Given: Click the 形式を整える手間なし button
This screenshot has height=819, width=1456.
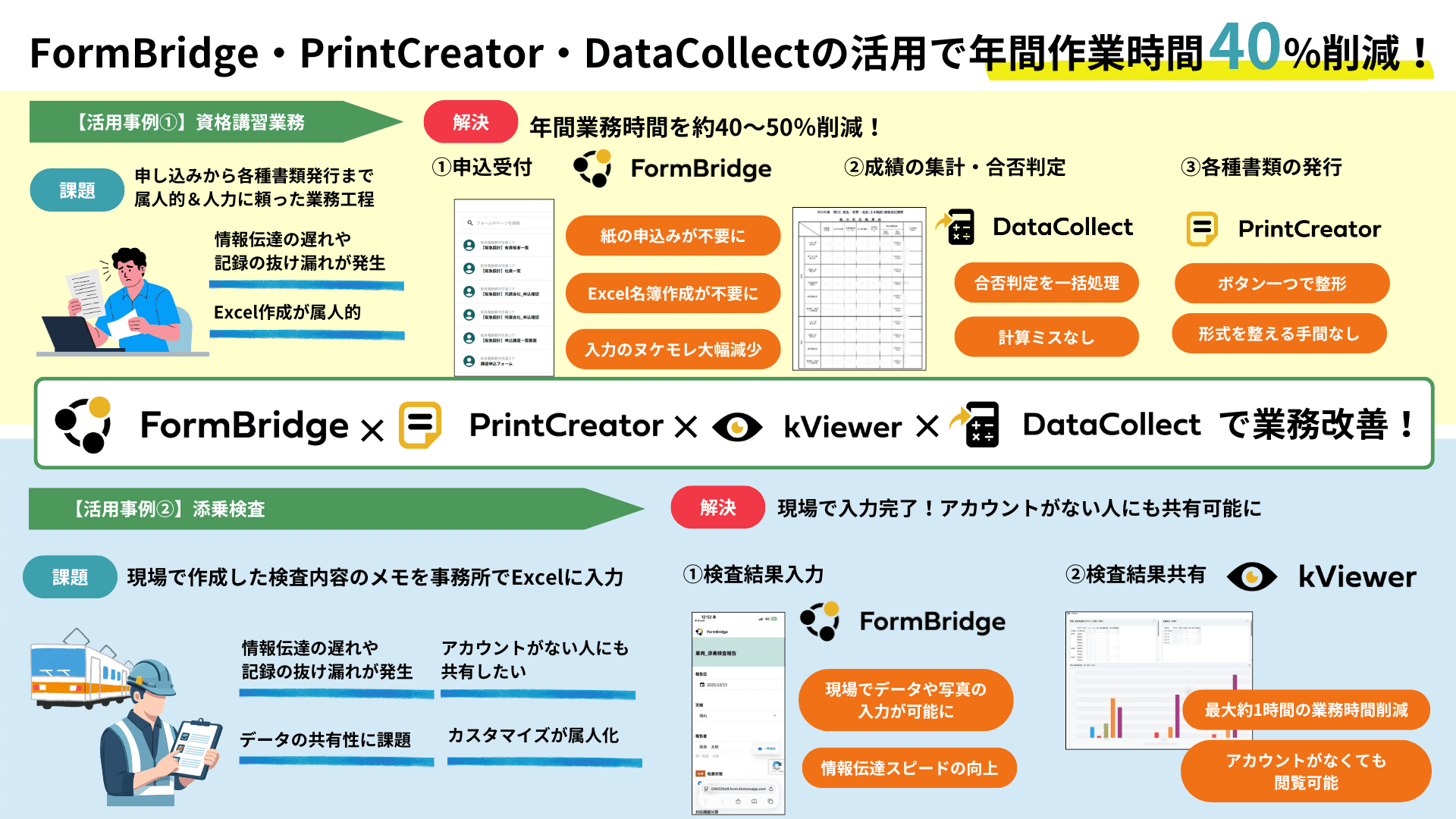Looking at the screenshot, I should (1279, 334).
